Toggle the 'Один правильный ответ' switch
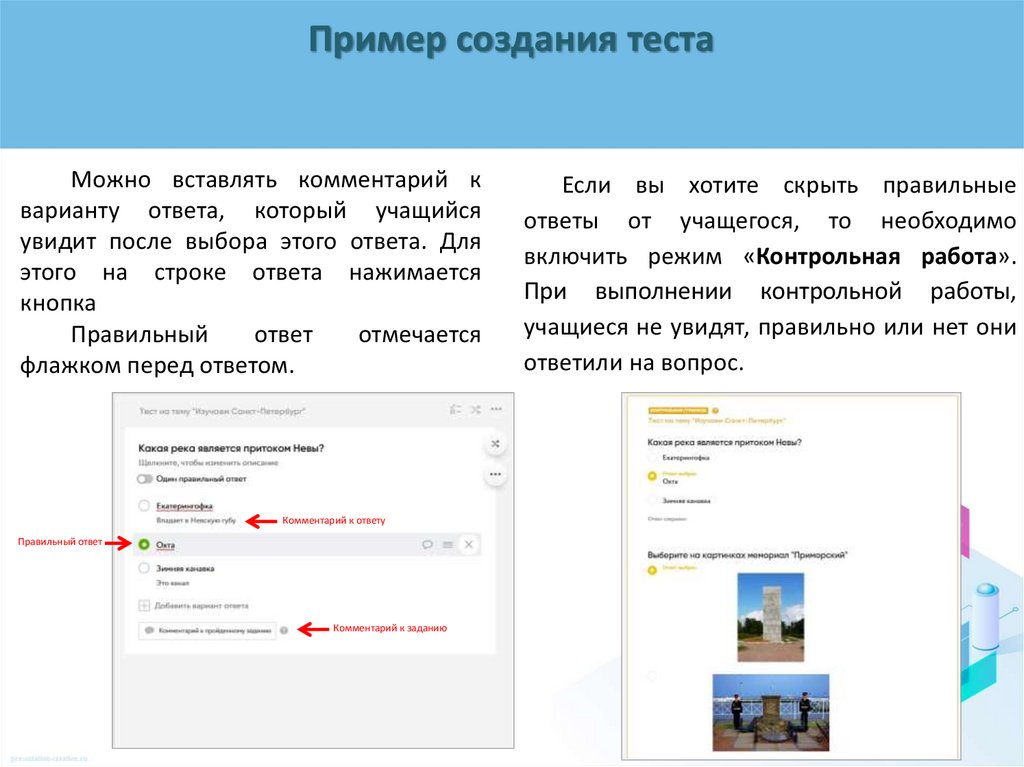The image size is (1024, 767). 145,479
